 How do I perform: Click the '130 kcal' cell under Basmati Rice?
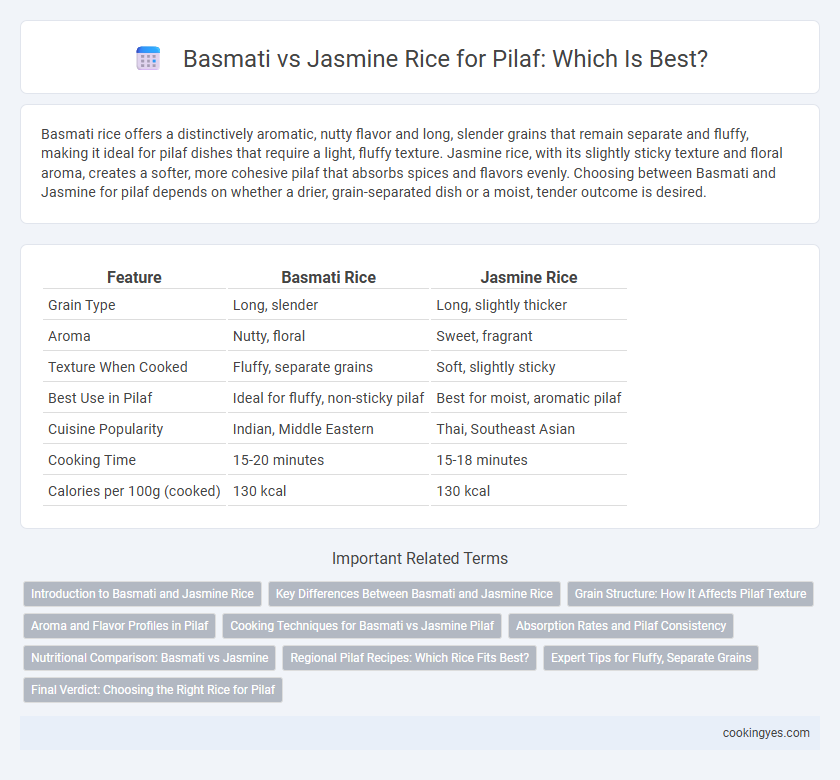point(259,491)
